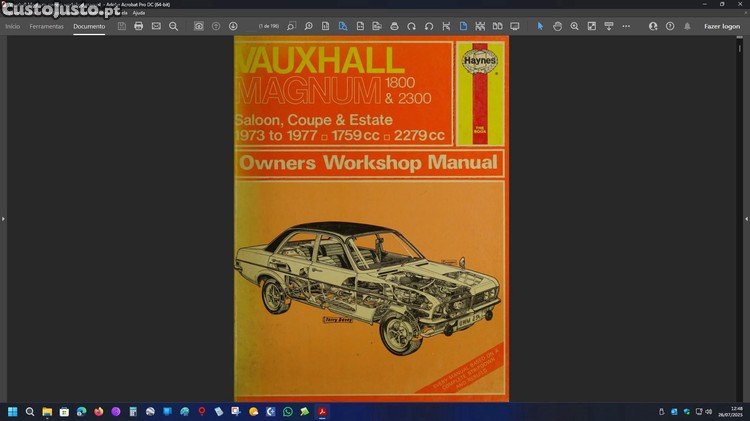The width and height of the screenshot is (750, 421).
Task: Click the page number field
Action: 269,26
